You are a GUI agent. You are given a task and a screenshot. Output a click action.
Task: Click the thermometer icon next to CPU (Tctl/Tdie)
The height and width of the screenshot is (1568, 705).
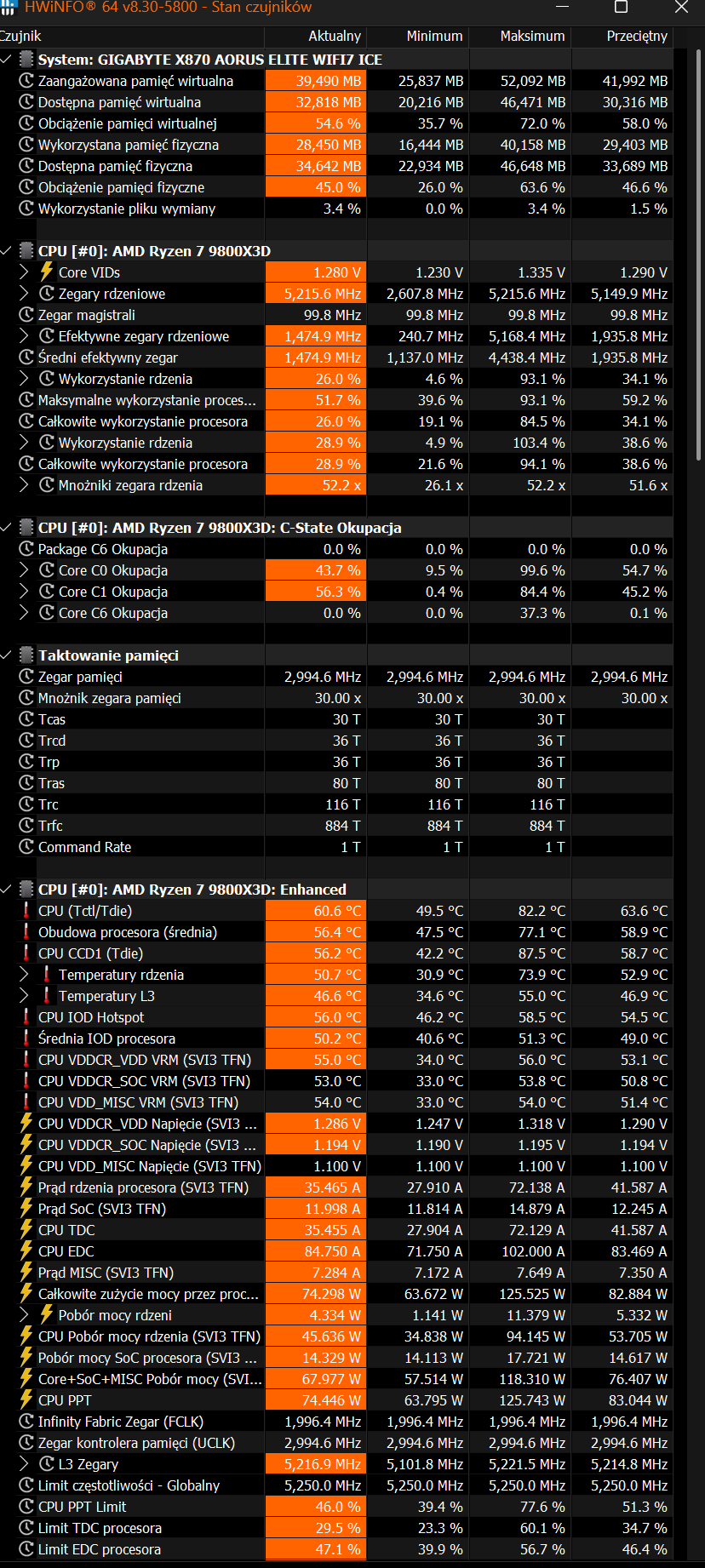click(x=26, y=911)
